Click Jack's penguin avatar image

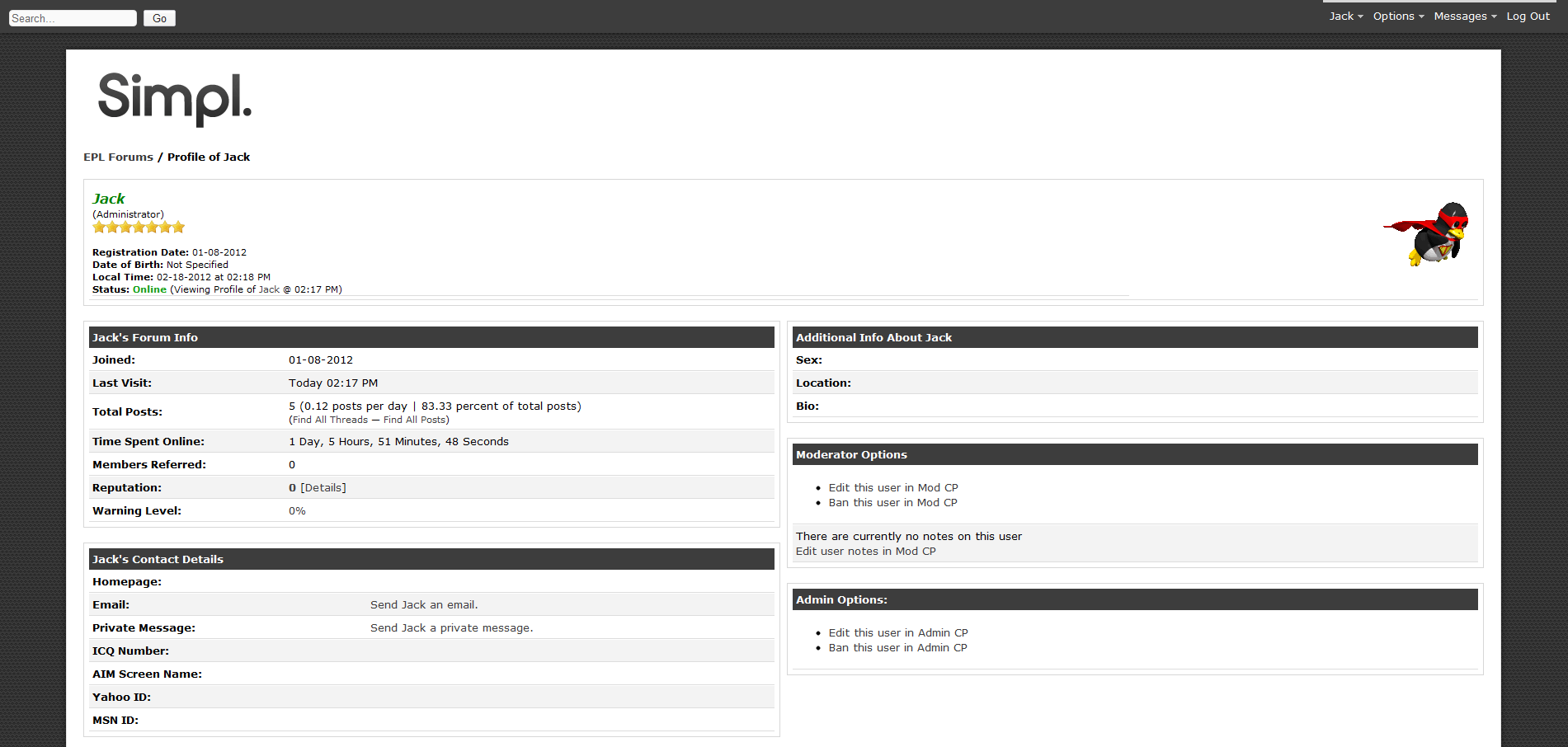[x=1427, y=234]
